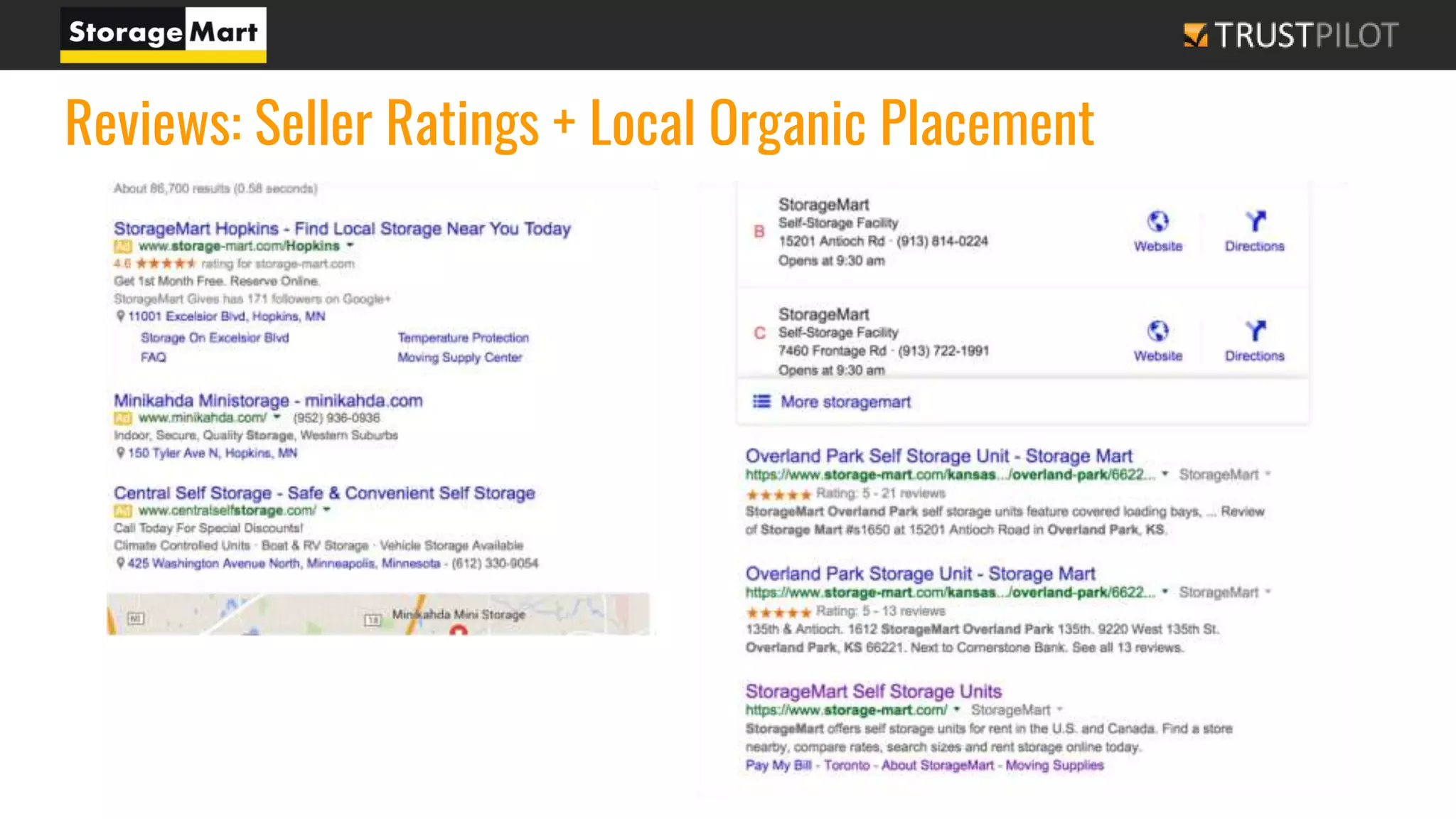1456x819 pixels.
Task: Open StorageMart Hopkins - Find Local Storage link
Action: [342, 229]
